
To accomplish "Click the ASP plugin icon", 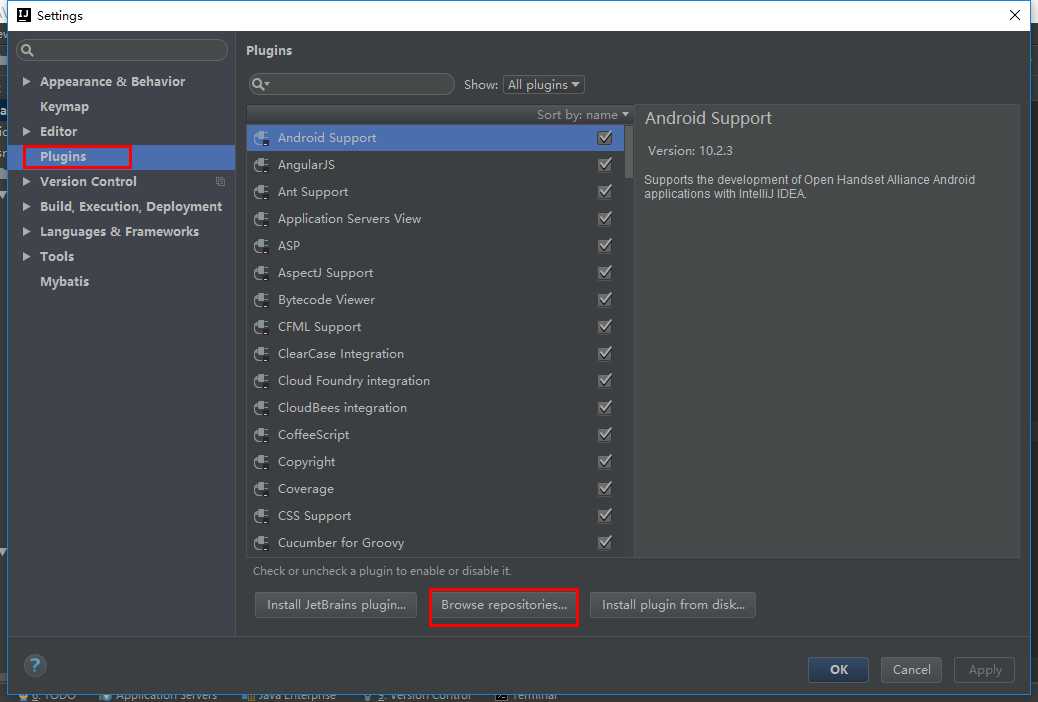I will tap(261, 246).
